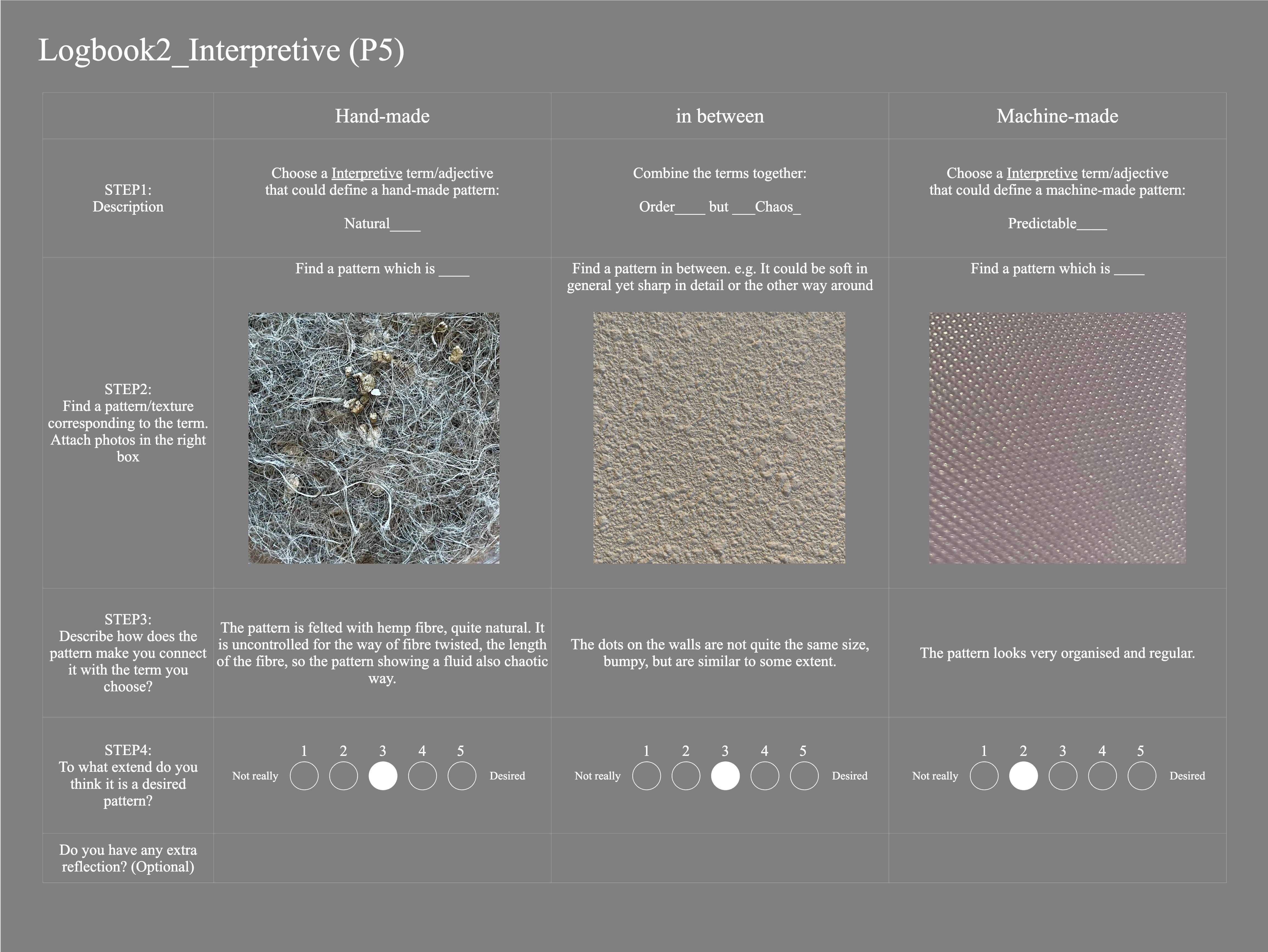Click the 'Order but Chaos' combined field

pos(719,207)
